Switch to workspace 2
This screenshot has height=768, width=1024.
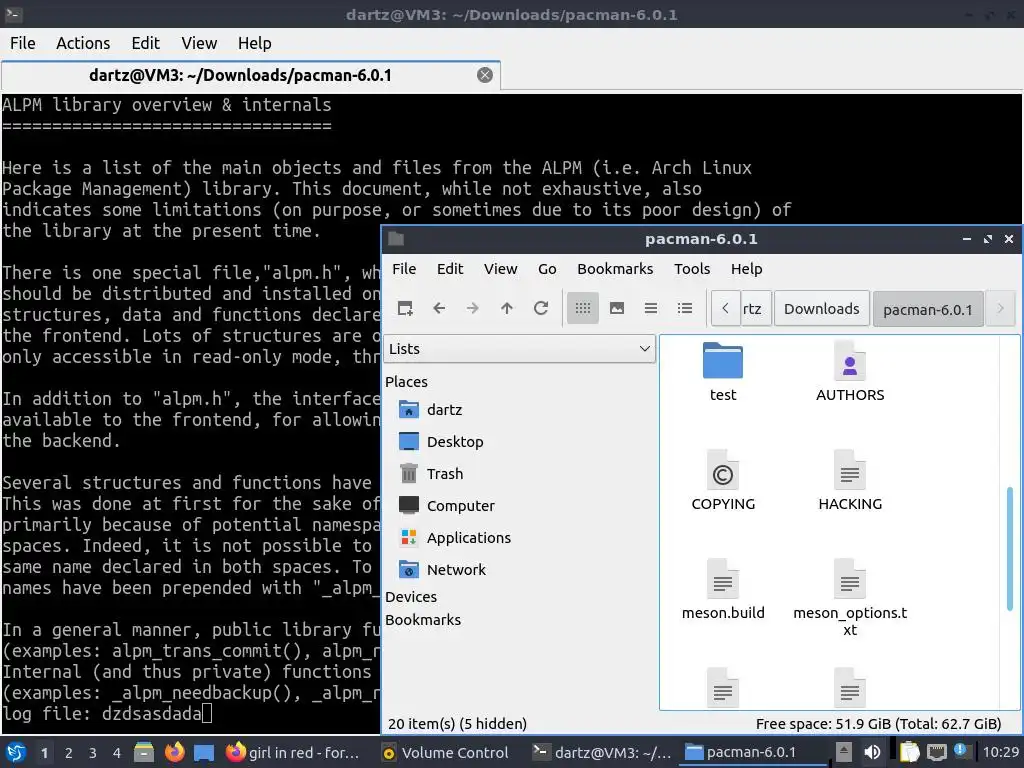coord(69,753)
